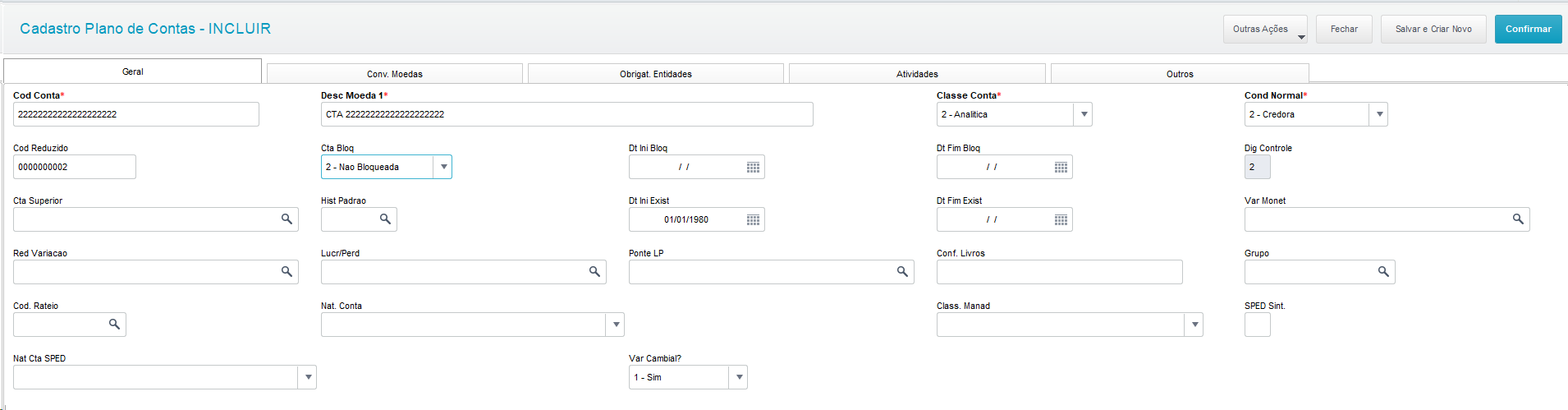Click Salvar e Criar Novo button
Image resolution: width=1568 pixels, height=410 pixels.
click(1433, 30)
